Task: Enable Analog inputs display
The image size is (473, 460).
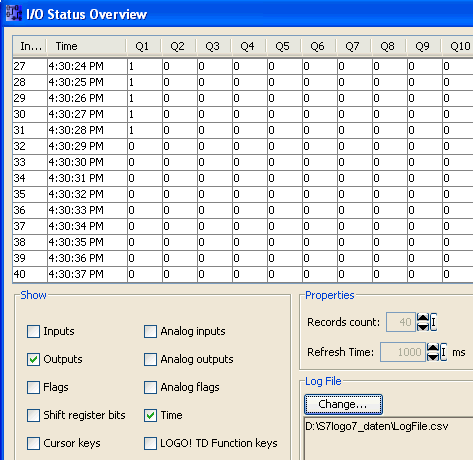Action: [x=150, y=331]
